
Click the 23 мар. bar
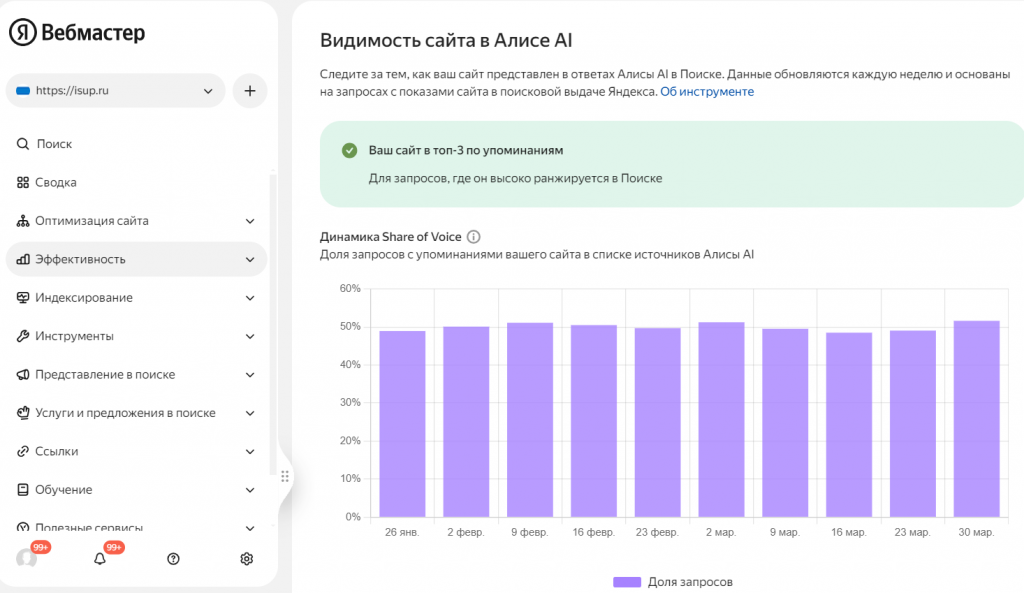click(x=913, y=424)
